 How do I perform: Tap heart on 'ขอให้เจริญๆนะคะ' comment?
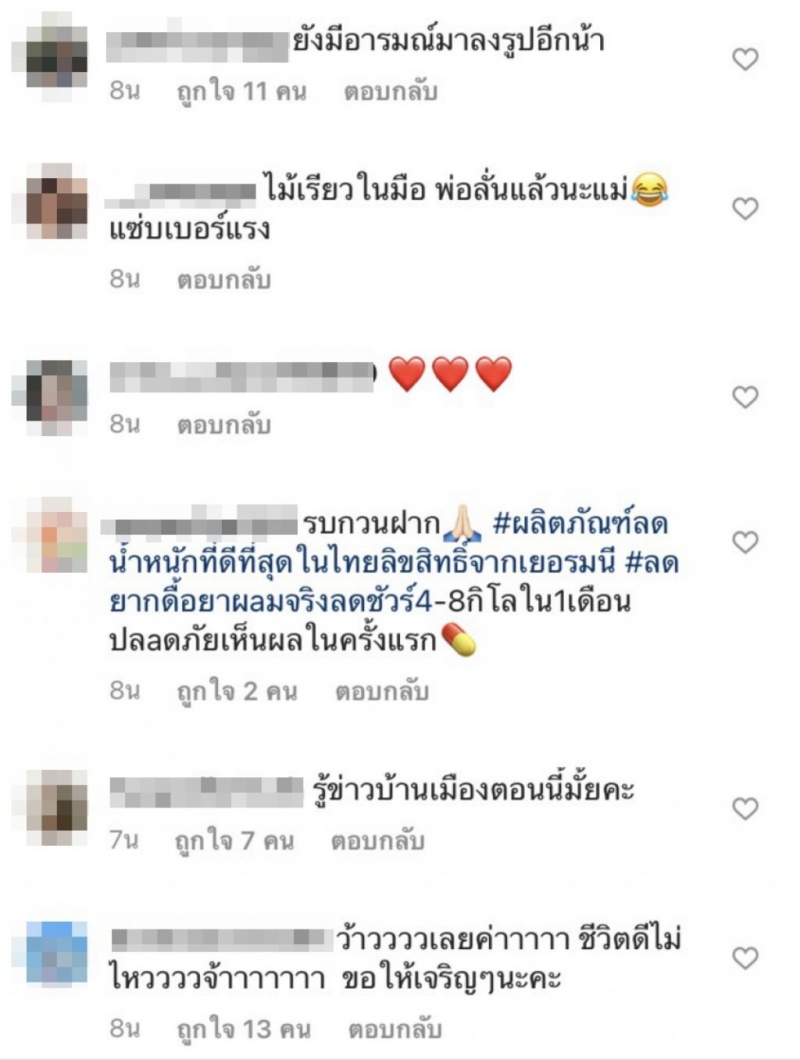tap(745, 958)
